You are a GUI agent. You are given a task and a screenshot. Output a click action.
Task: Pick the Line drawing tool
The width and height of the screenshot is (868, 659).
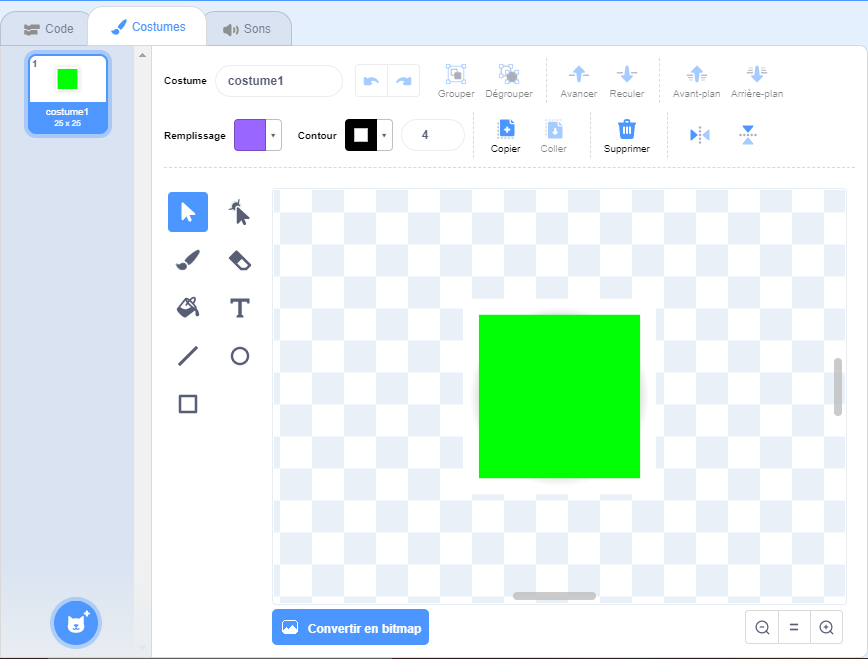click(x=188, y=356)
